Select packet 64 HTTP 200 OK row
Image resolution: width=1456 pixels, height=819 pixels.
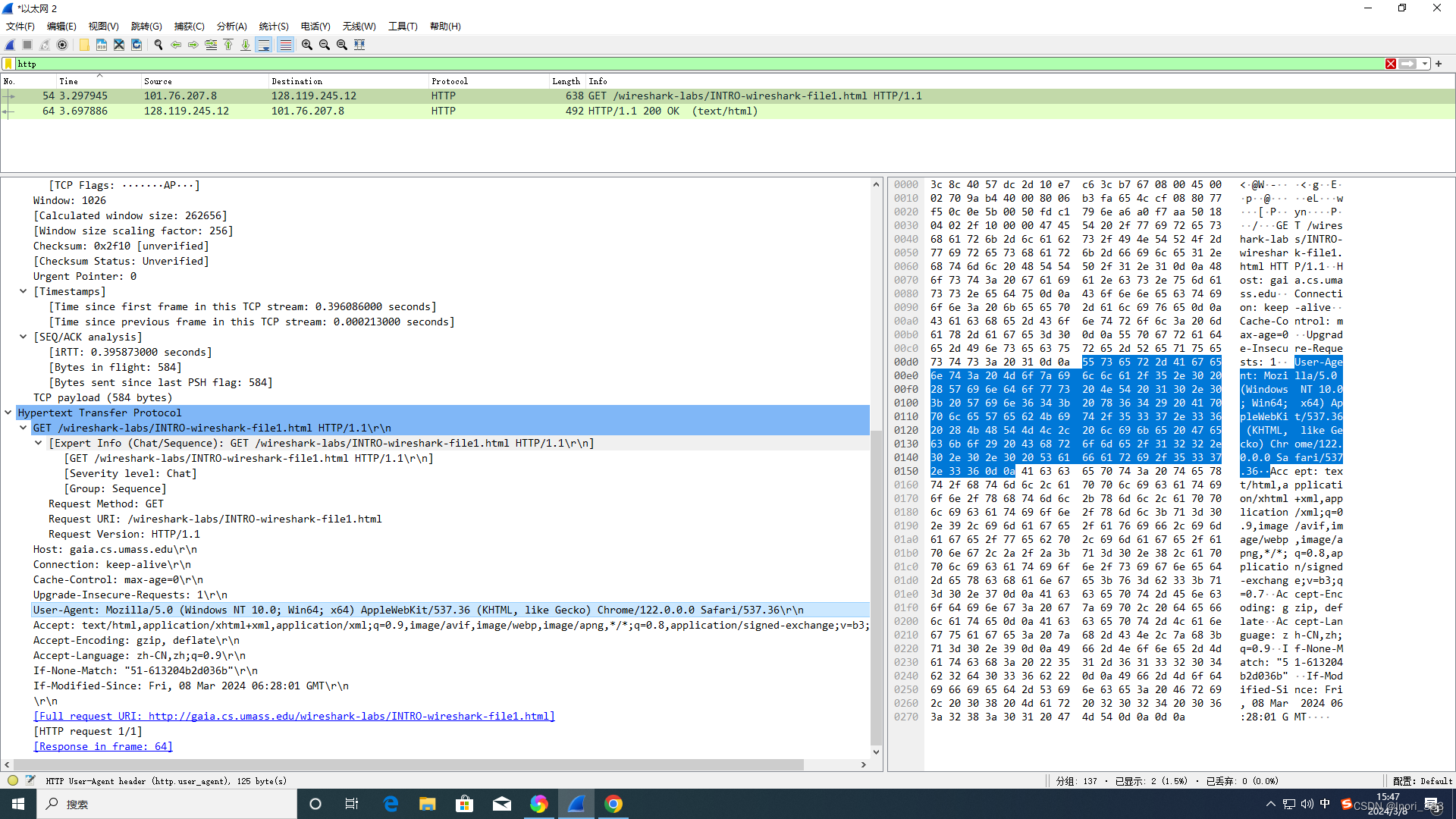[x=455, y=111]
